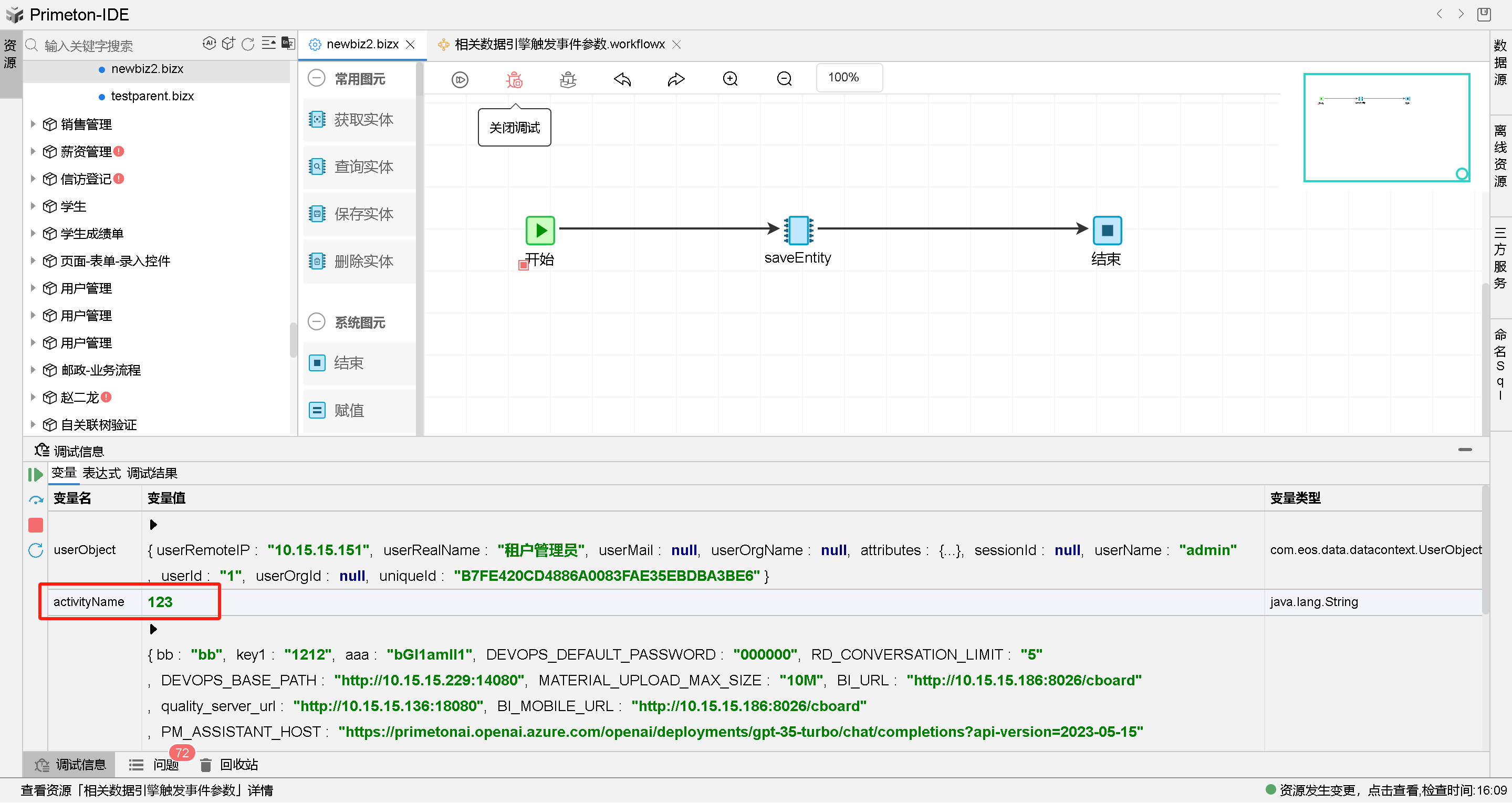Zoom in on the flow diagram
Viewport: 1512px width, 803px height.
(730, 78)
